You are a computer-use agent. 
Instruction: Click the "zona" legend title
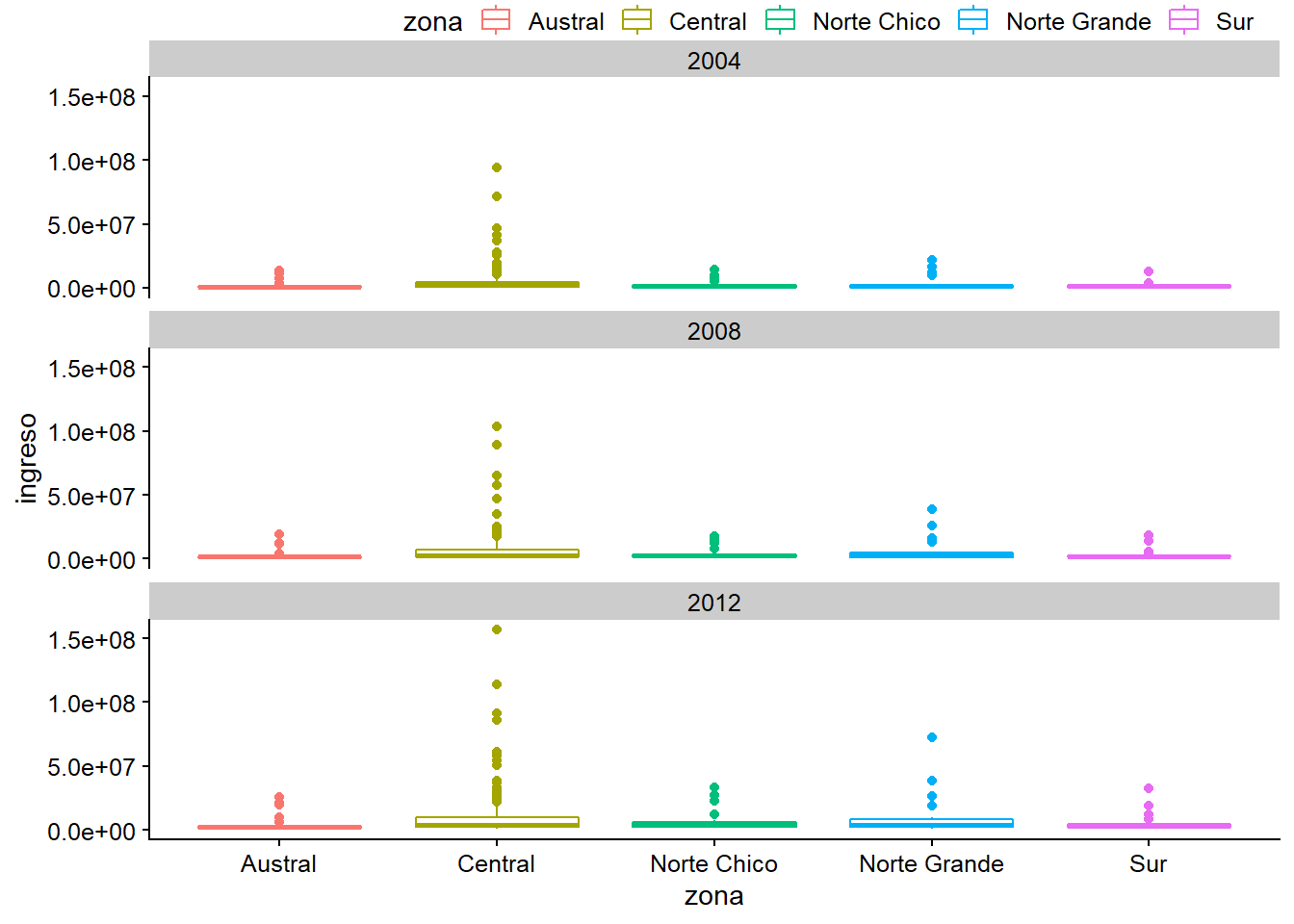(432, 22)
